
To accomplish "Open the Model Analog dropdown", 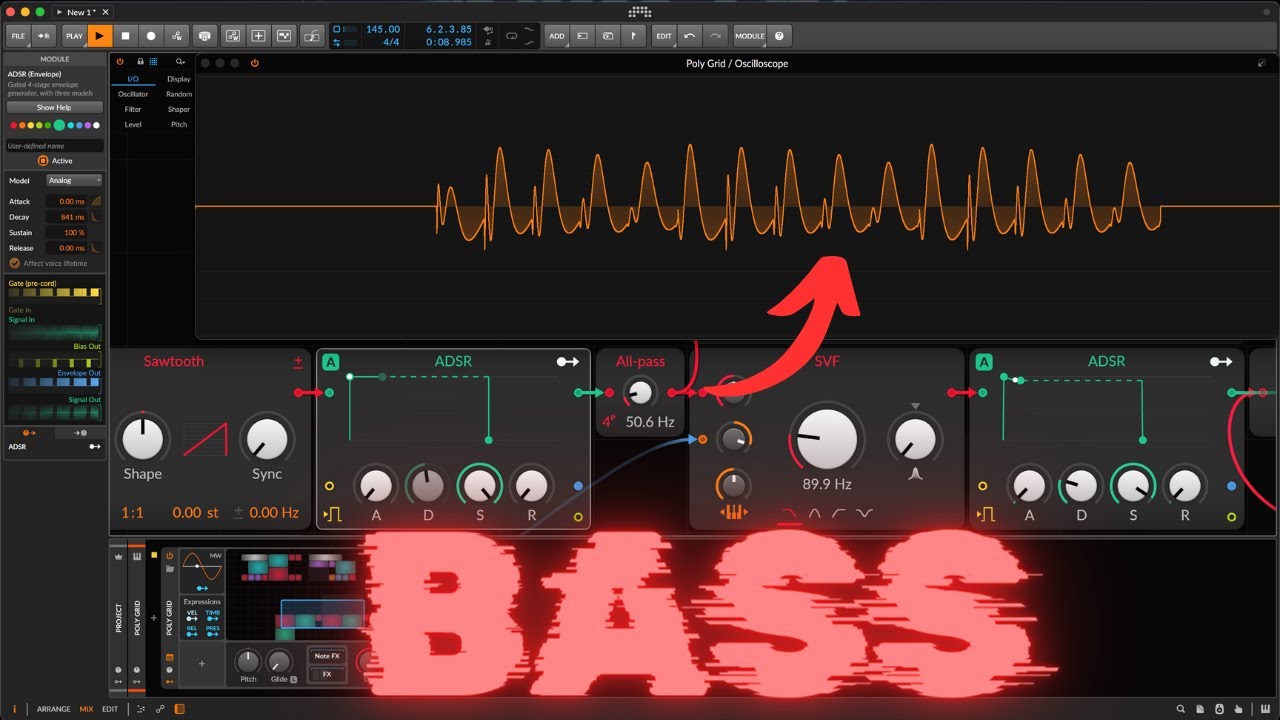I will click(75, 180).
